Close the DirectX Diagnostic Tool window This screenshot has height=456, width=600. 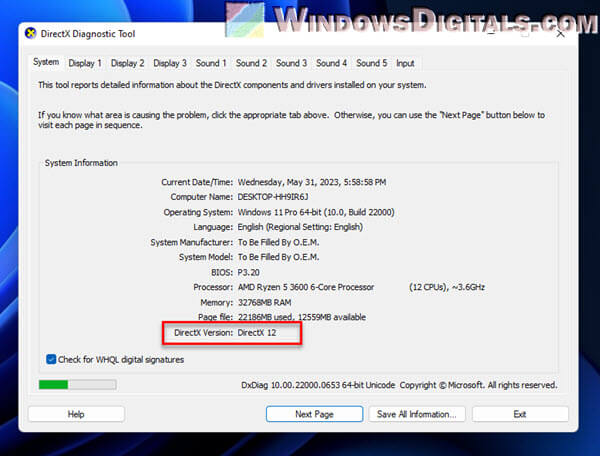560,34
